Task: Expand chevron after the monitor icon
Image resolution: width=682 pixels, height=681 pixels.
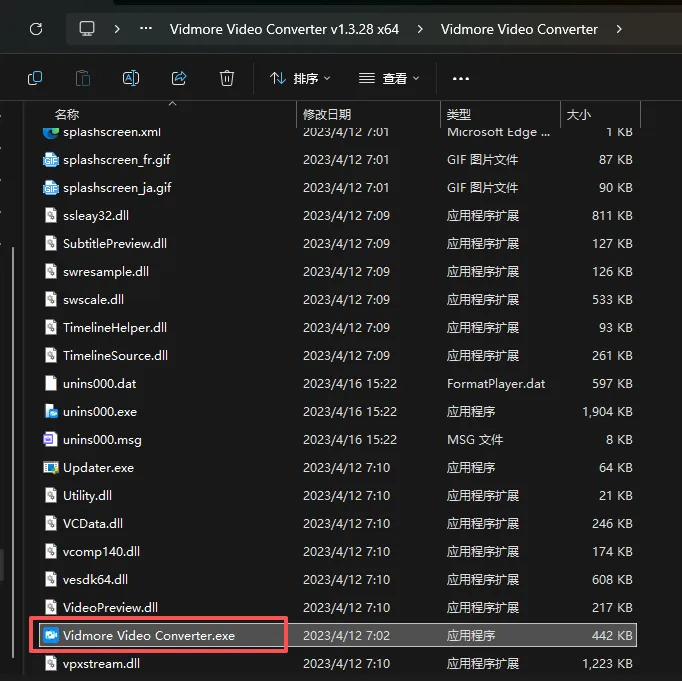Action: point(117,29)
